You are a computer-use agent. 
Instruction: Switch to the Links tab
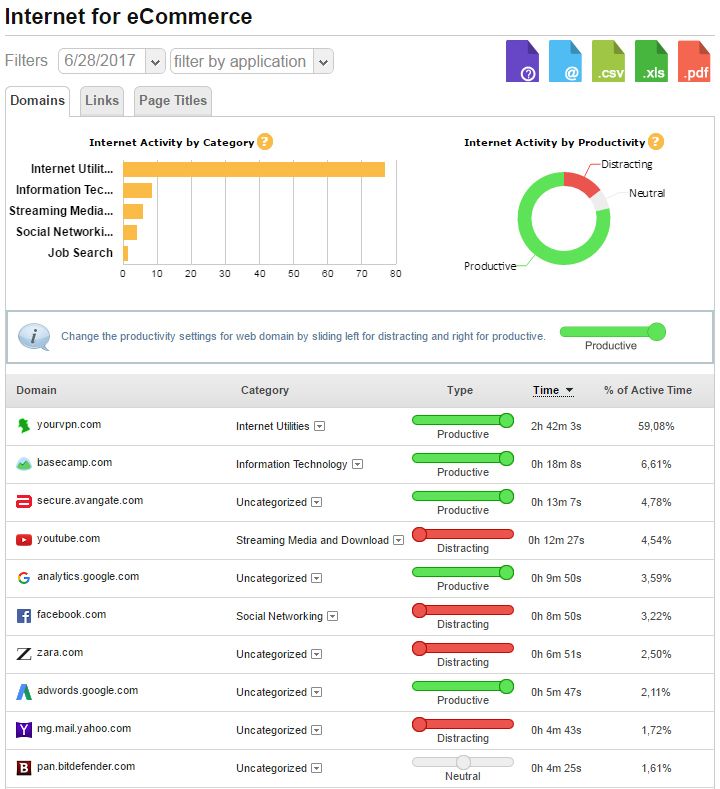pos(102,101)
